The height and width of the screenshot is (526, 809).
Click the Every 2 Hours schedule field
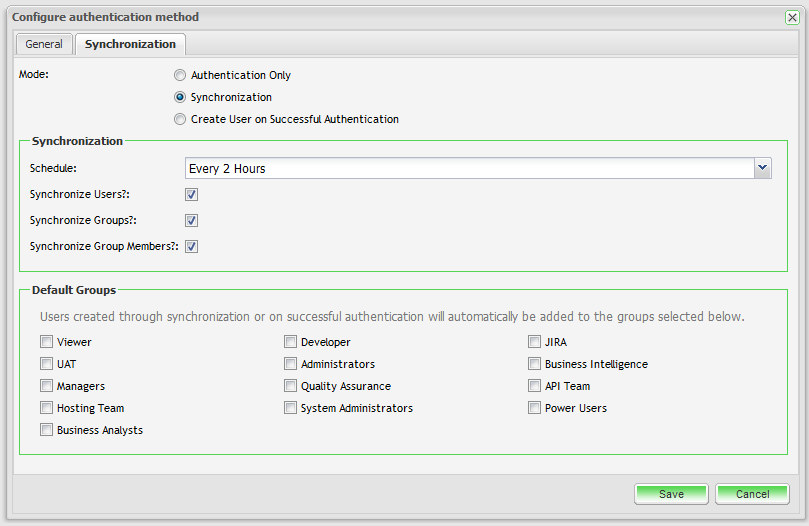coord(469,168)
